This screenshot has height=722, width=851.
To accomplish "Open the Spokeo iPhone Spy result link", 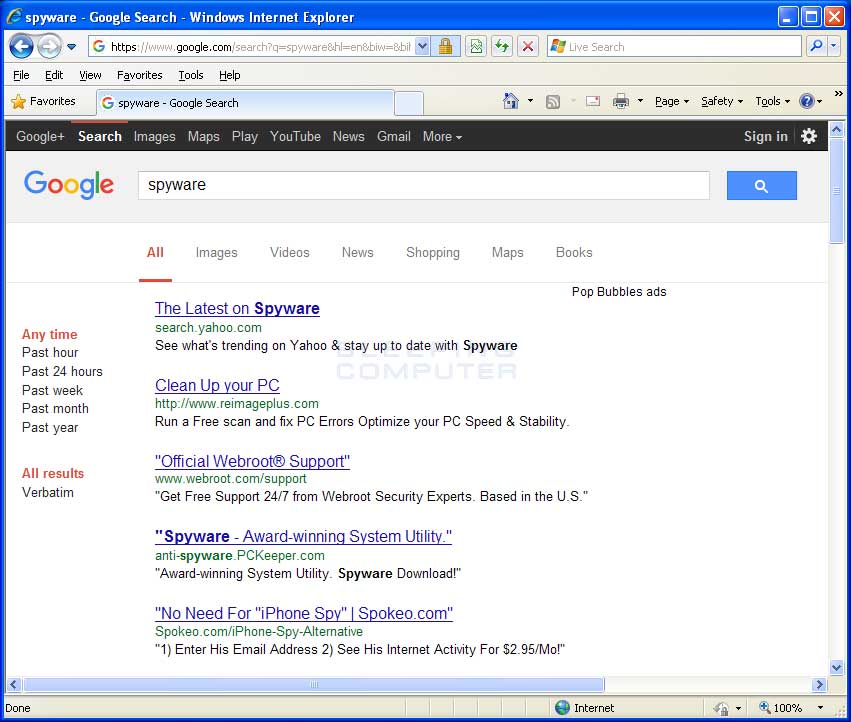I will (304, 613).
